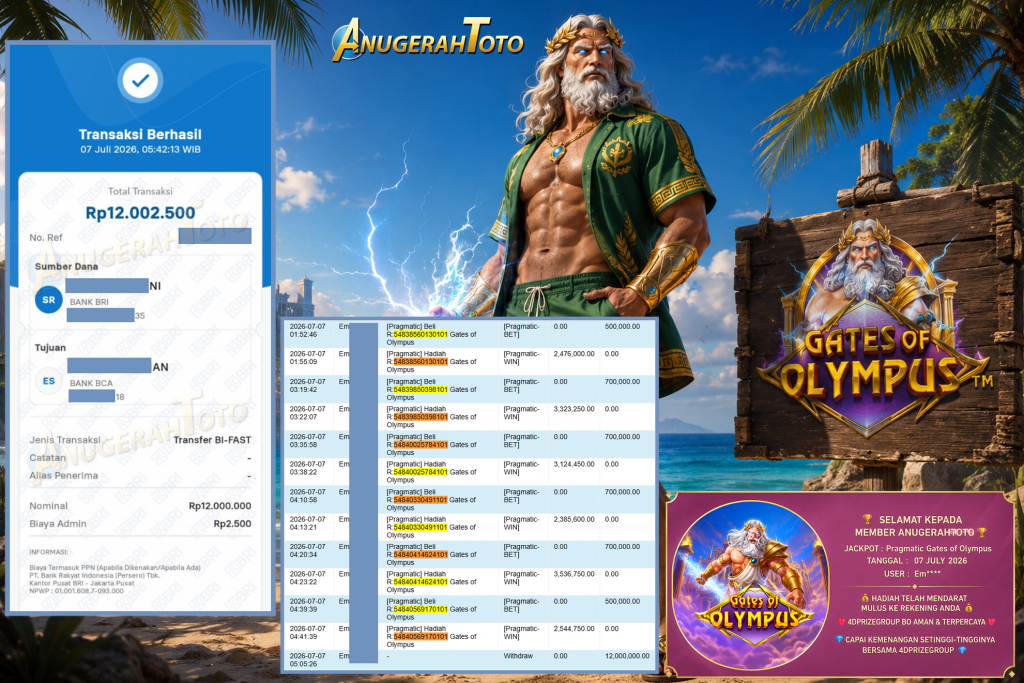Click the Catatan label

(47, 458)
